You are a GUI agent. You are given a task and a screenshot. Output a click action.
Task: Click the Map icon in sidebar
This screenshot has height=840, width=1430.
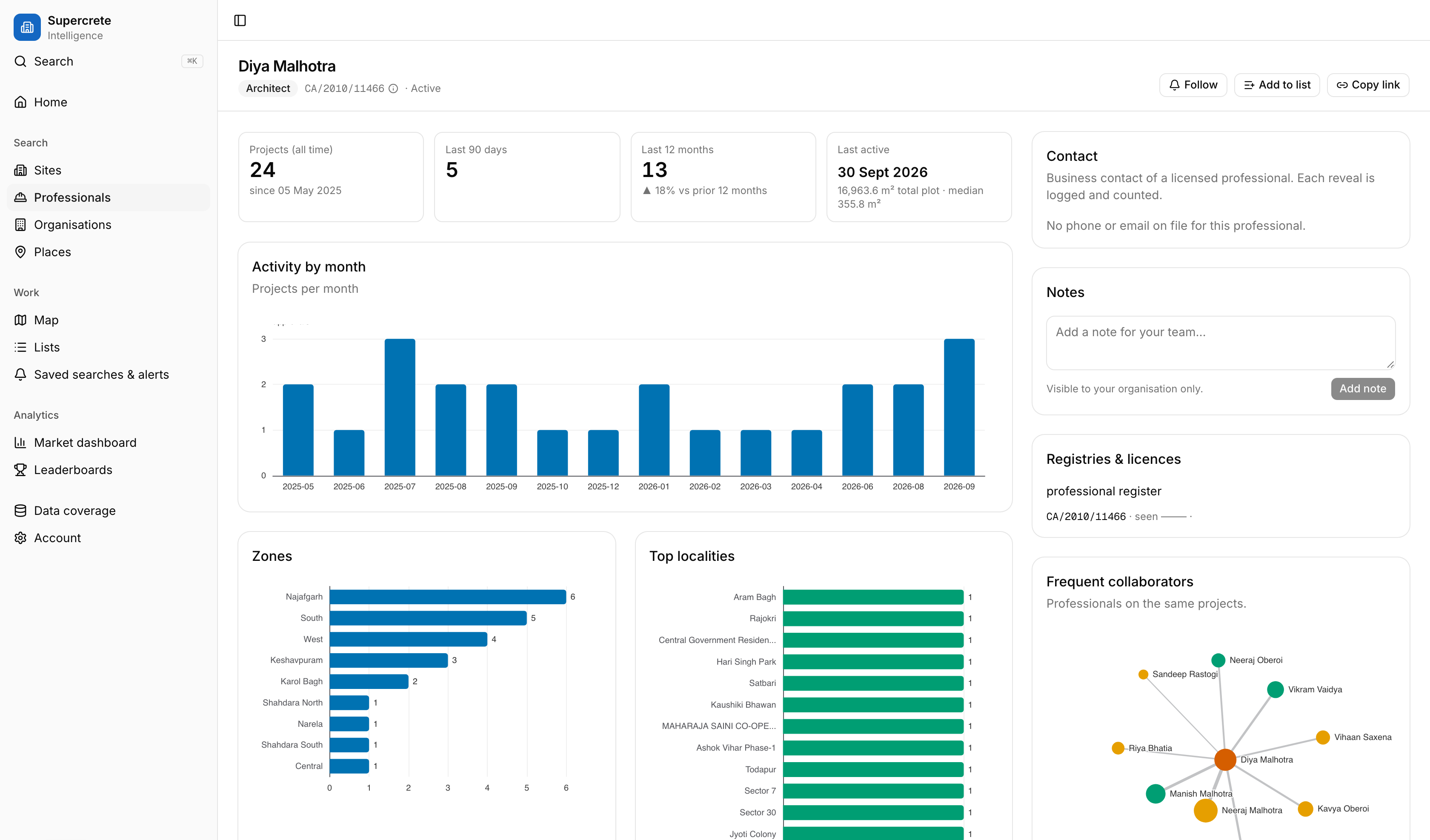tap(20, 320)
